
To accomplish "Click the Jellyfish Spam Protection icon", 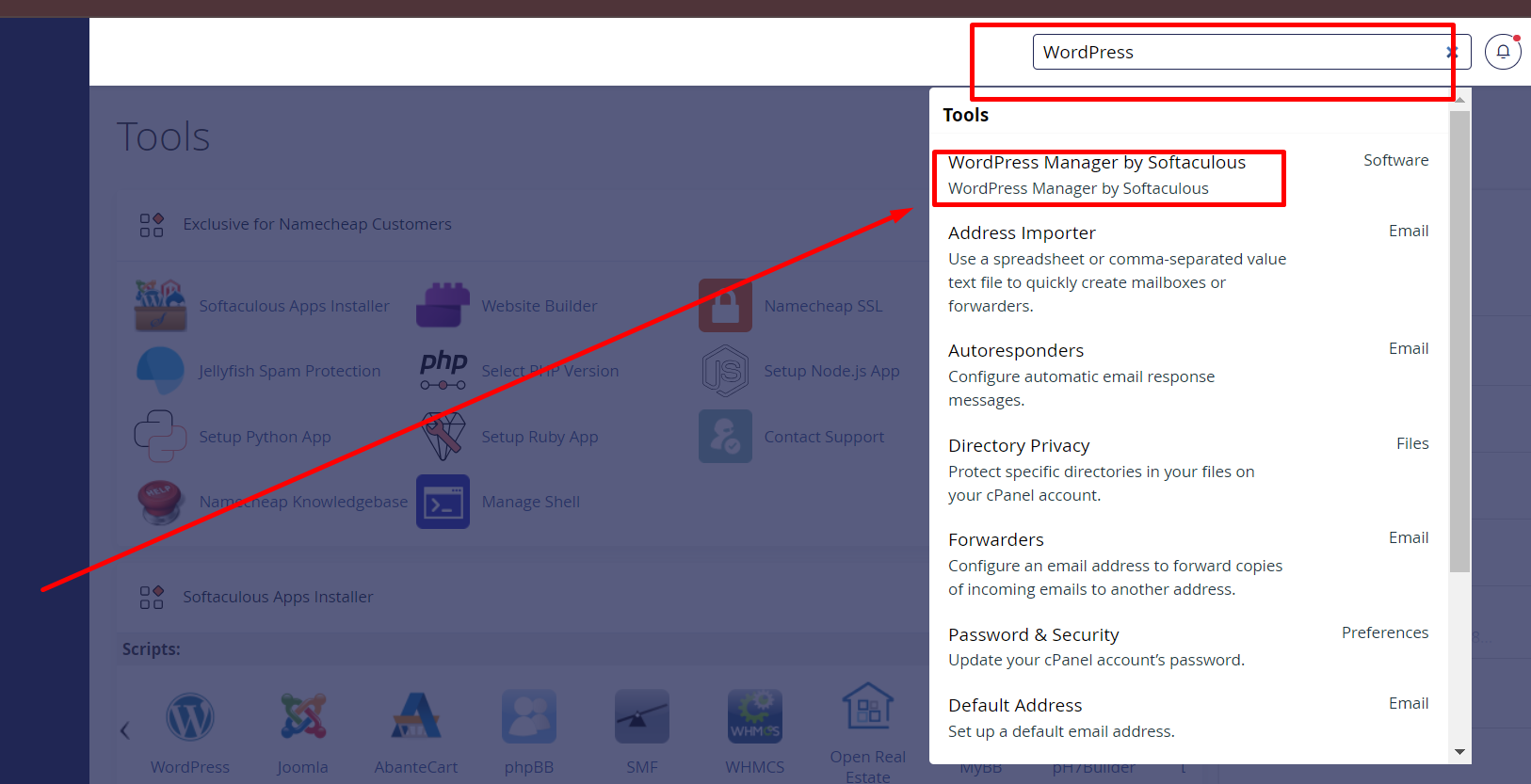I will coord(160,371).
